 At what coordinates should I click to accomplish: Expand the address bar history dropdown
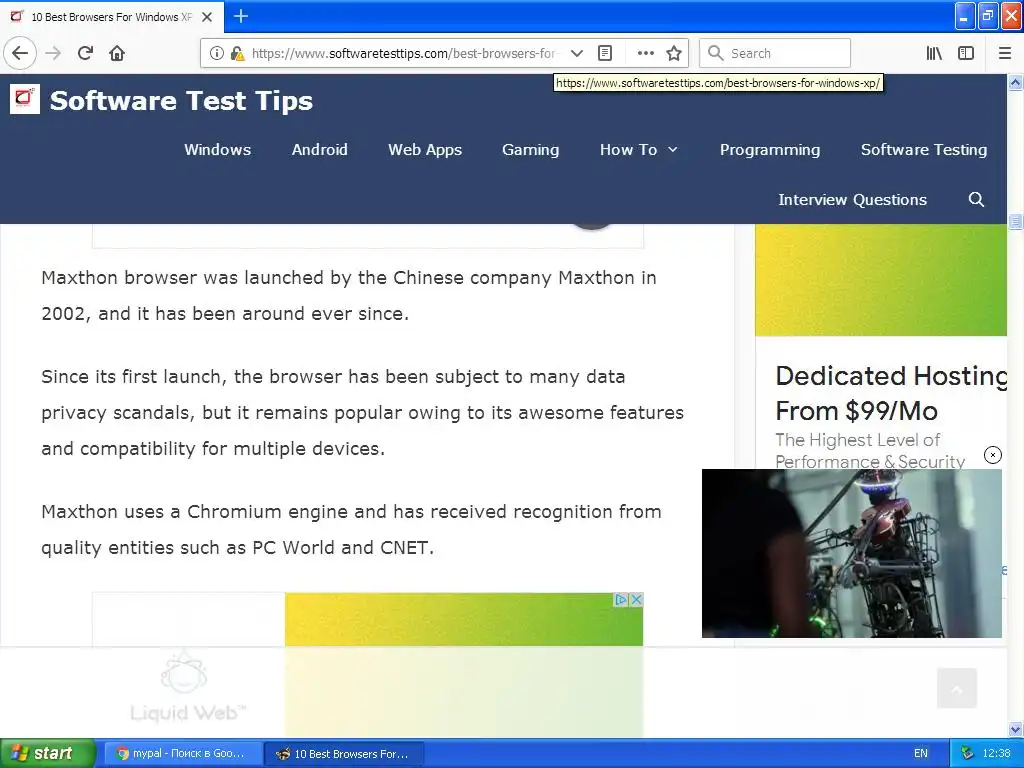pyautogui.click(x=577, y=54)
